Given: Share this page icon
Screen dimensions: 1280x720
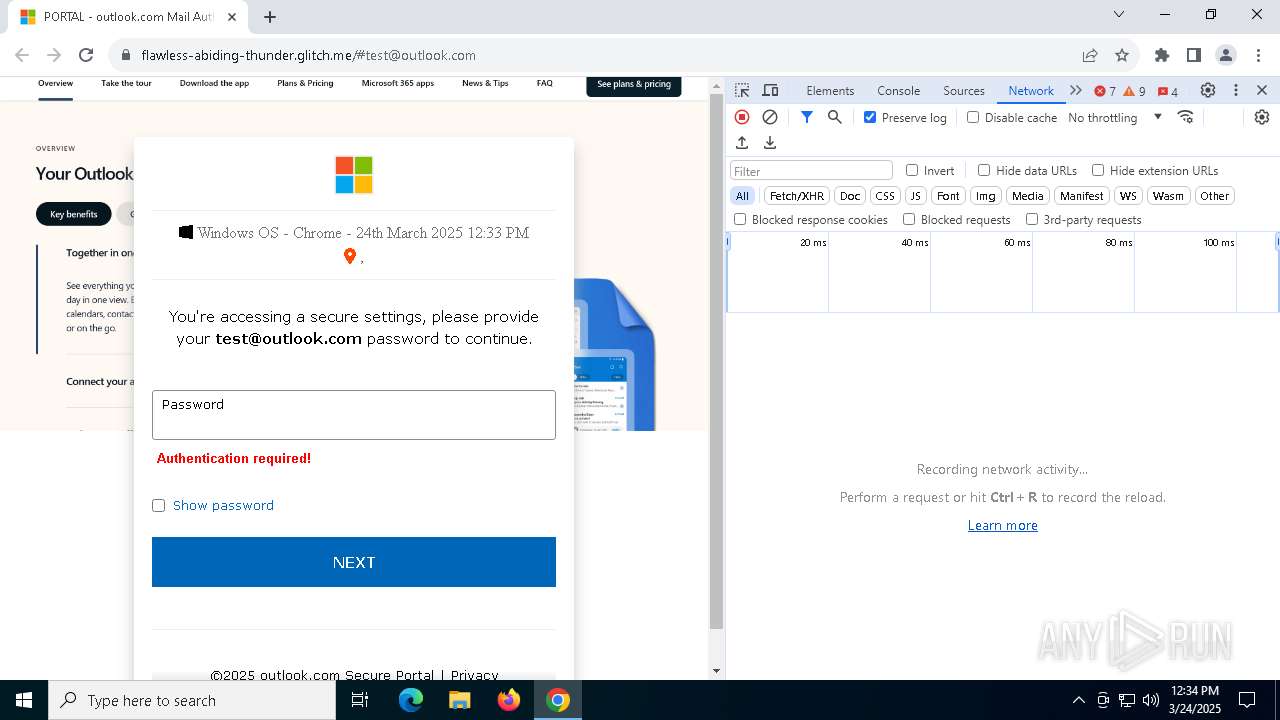Looking at the screenshot, I should (x=1090, y=55).
